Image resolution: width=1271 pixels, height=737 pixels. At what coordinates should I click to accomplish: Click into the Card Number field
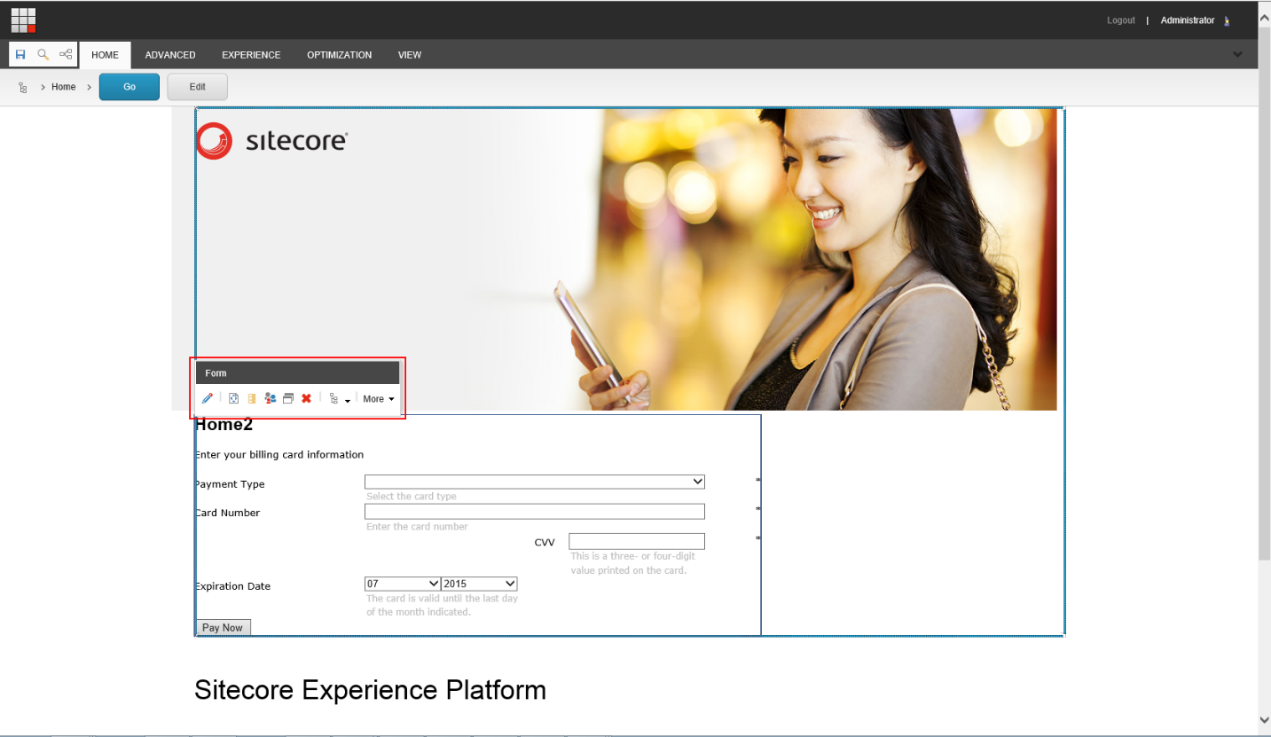tap(534, 512)
